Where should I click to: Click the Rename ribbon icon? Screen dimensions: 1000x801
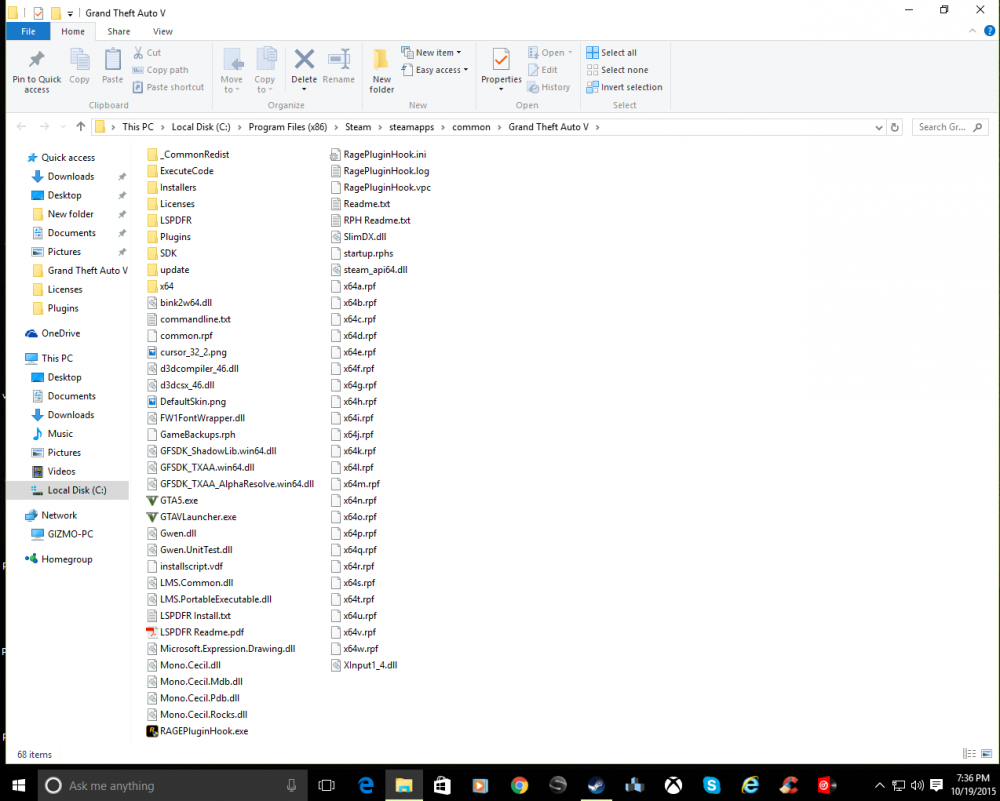(339, 59)
